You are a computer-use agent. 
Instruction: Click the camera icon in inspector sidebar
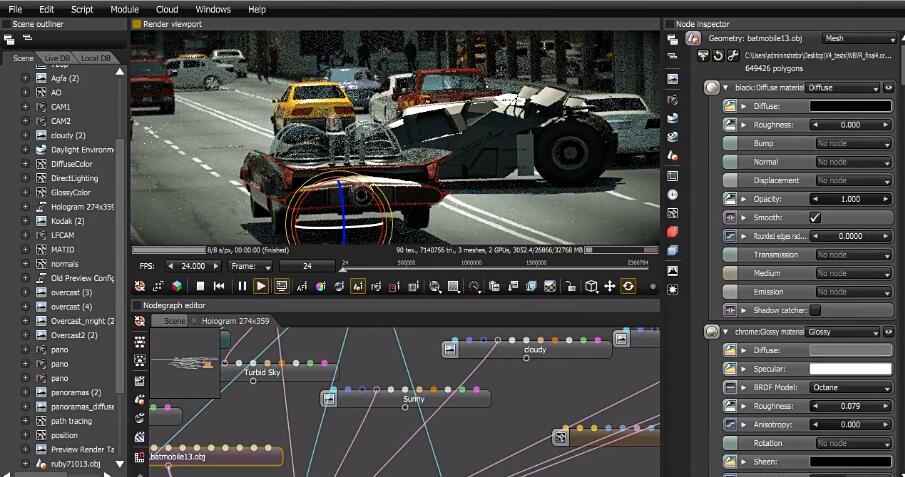672,100
